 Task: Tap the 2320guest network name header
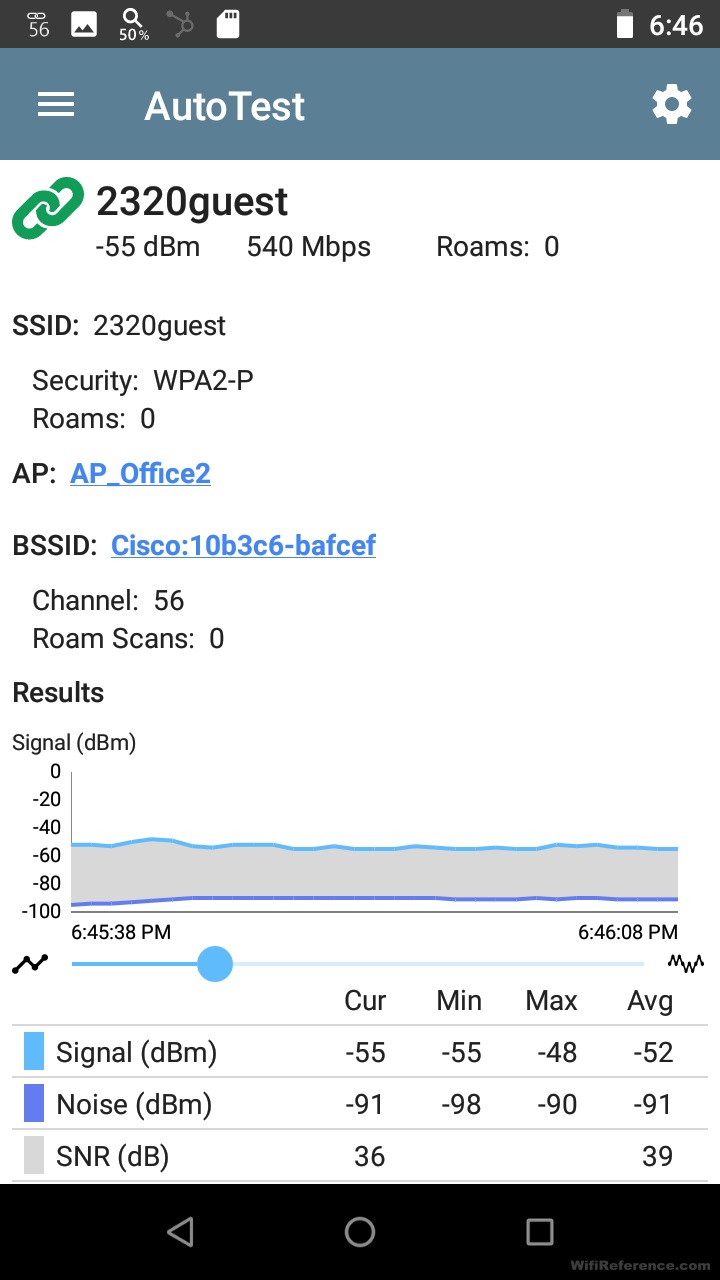192,202
